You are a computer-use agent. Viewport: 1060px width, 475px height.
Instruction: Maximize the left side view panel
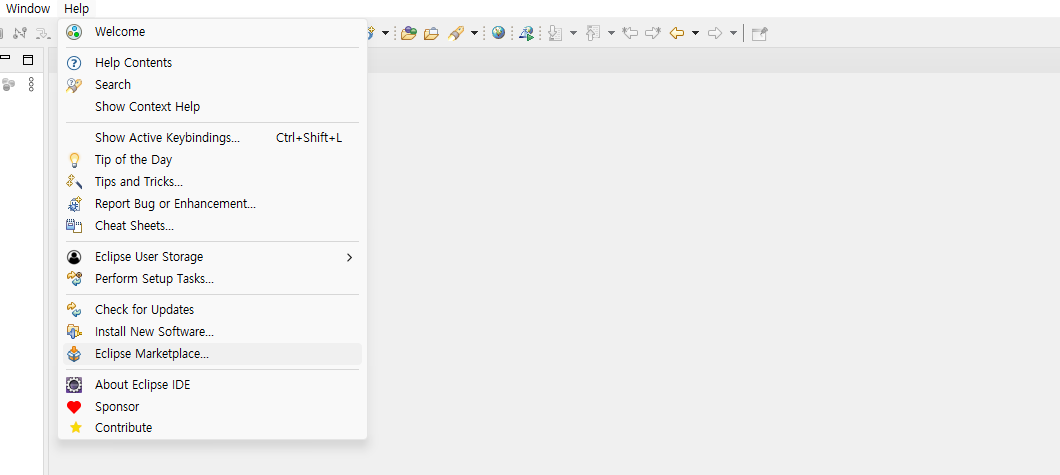(x=28, y=59)
